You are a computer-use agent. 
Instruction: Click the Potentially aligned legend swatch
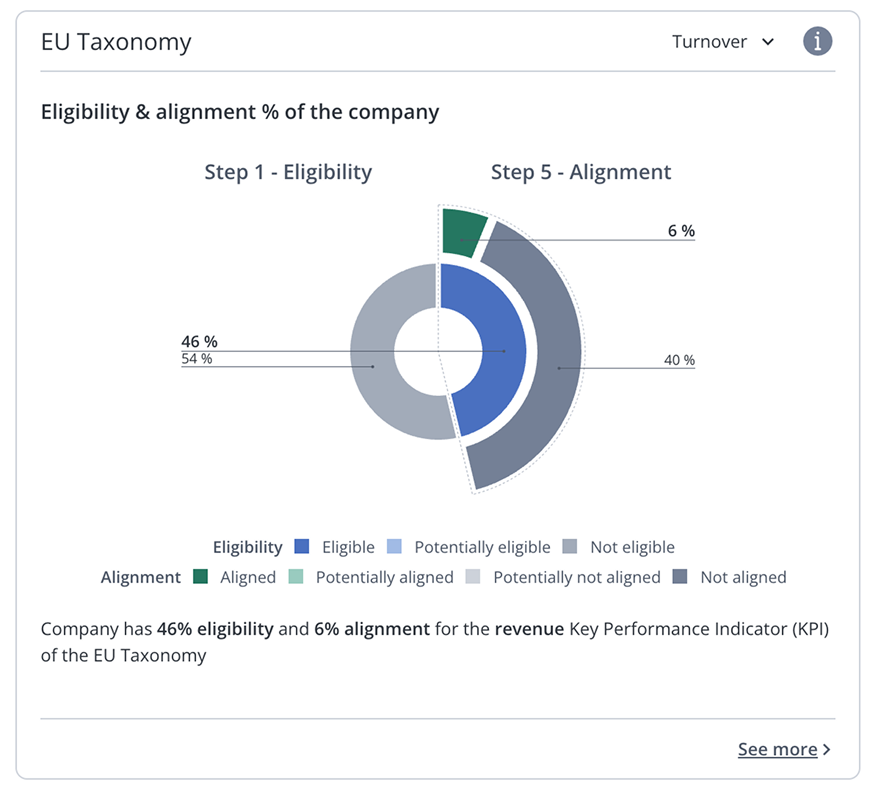click(x=296, y=577)
